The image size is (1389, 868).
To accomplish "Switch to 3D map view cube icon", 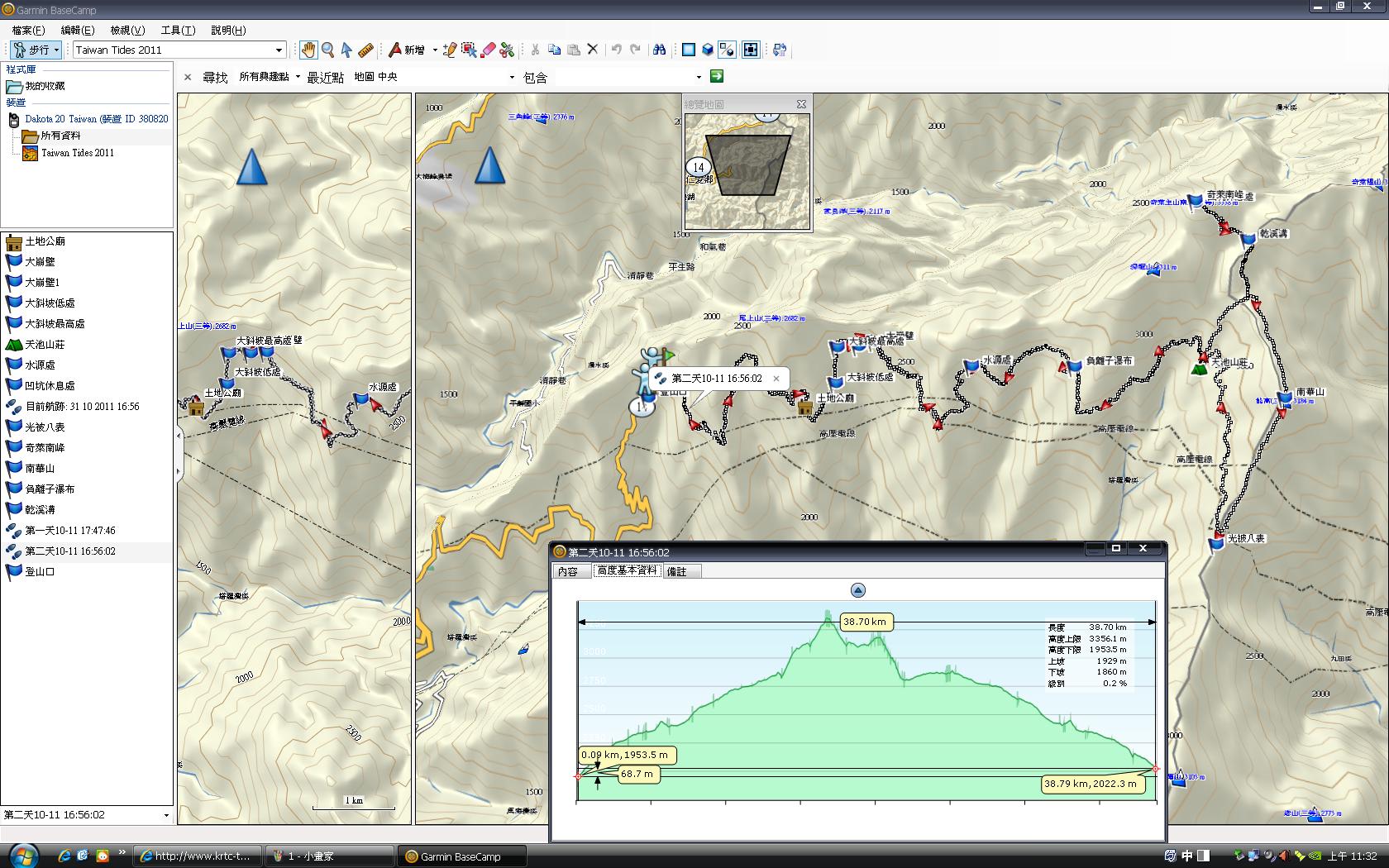I will coord(708,50).
